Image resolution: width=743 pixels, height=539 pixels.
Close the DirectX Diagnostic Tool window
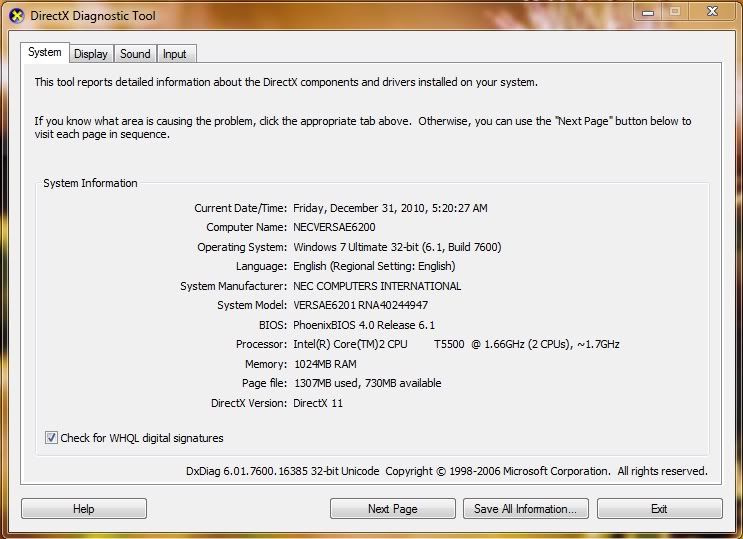tap(712, 11)
